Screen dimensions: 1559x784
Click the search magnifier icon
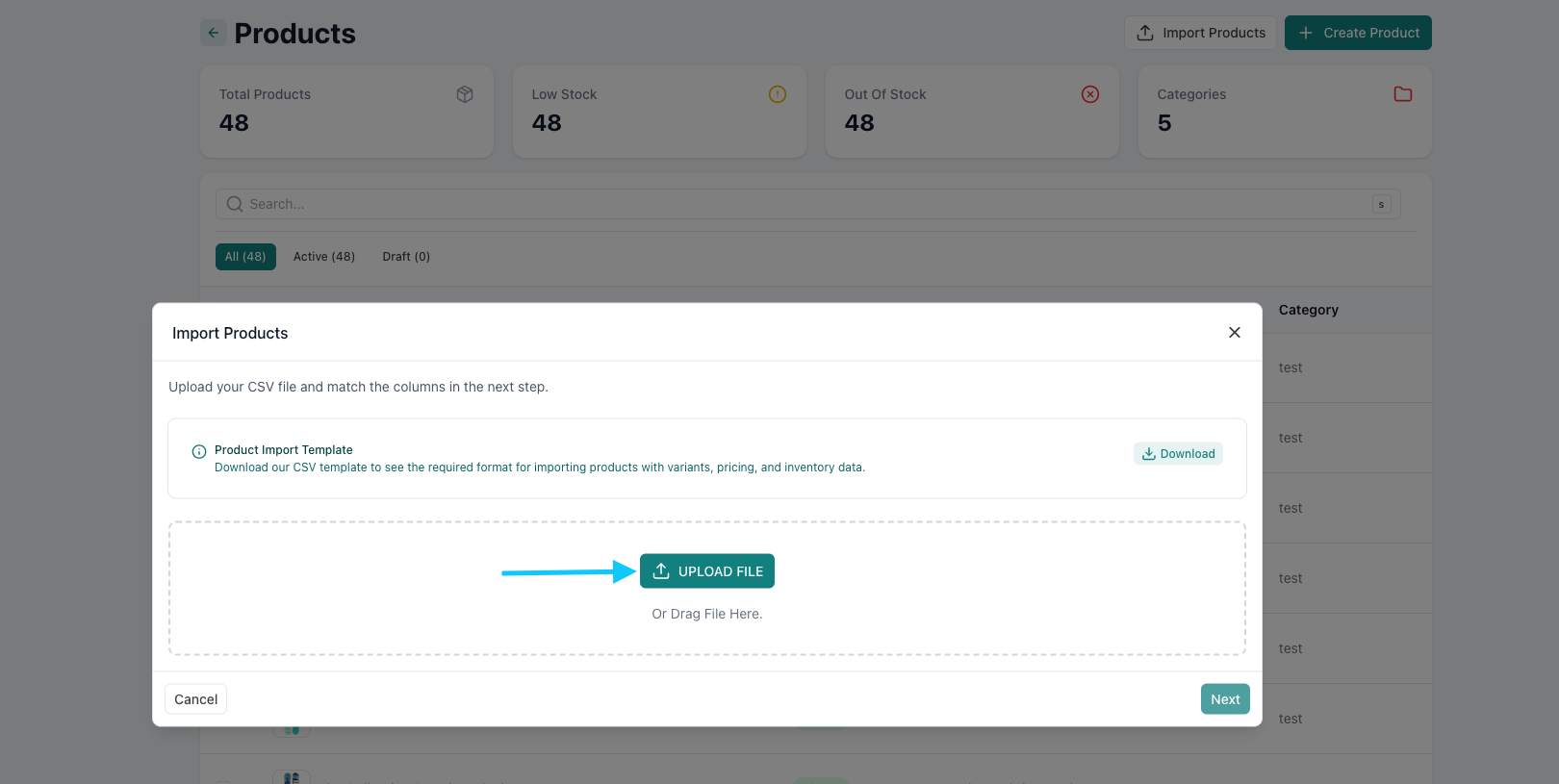tap(234, 204)
